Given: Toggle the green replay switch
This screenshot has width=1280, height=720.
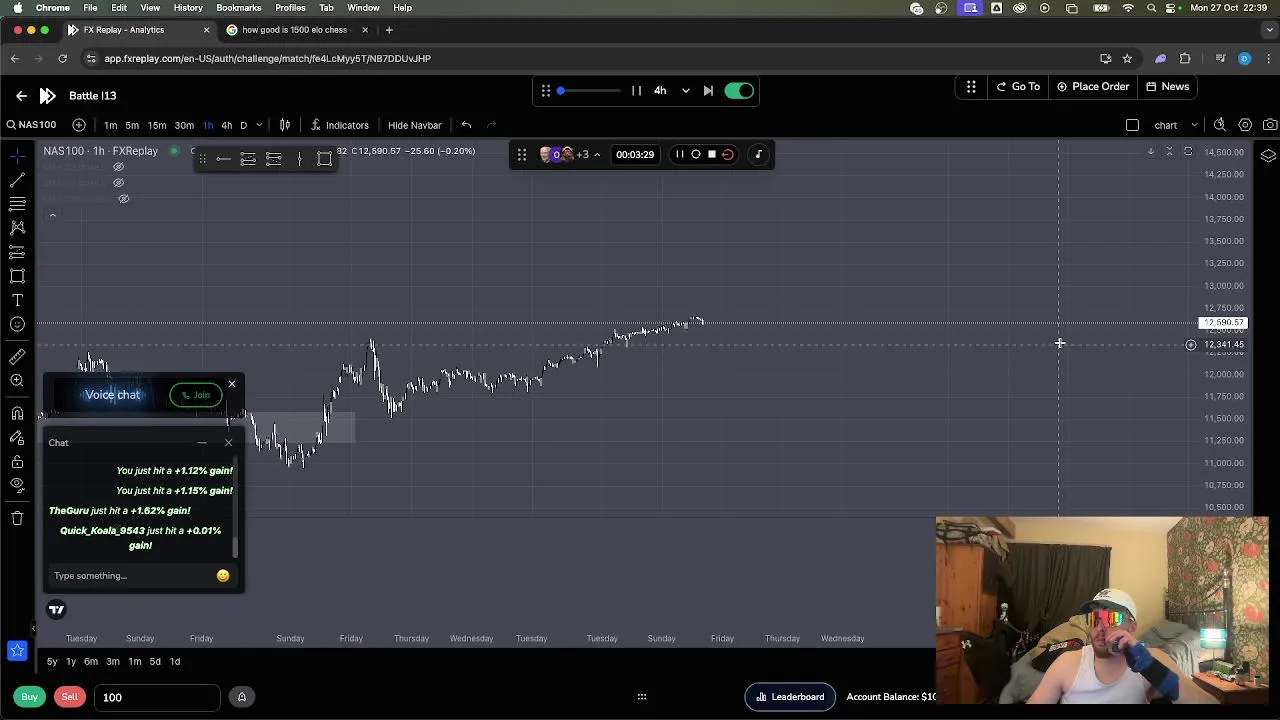Looking at the screenshot, I should pyautogui.click(x=740, y=91).
